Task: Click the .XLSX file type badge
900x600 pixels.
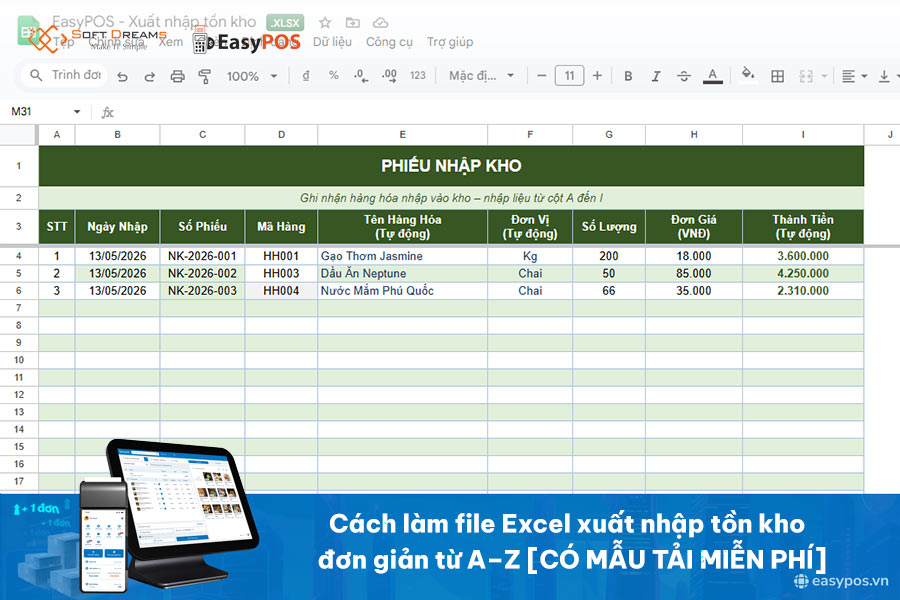Action: (x=285, y=23)
